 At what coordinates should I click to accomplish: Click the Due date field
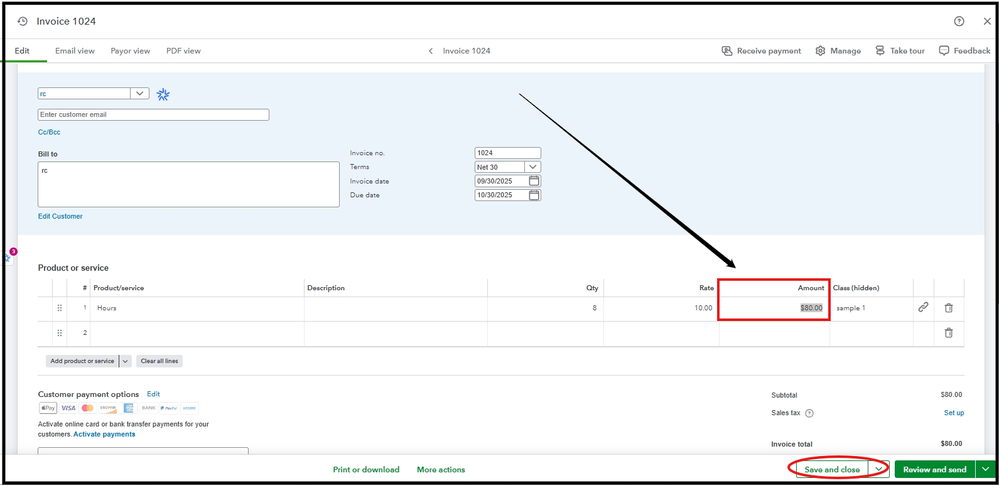[x=501, y=195]
